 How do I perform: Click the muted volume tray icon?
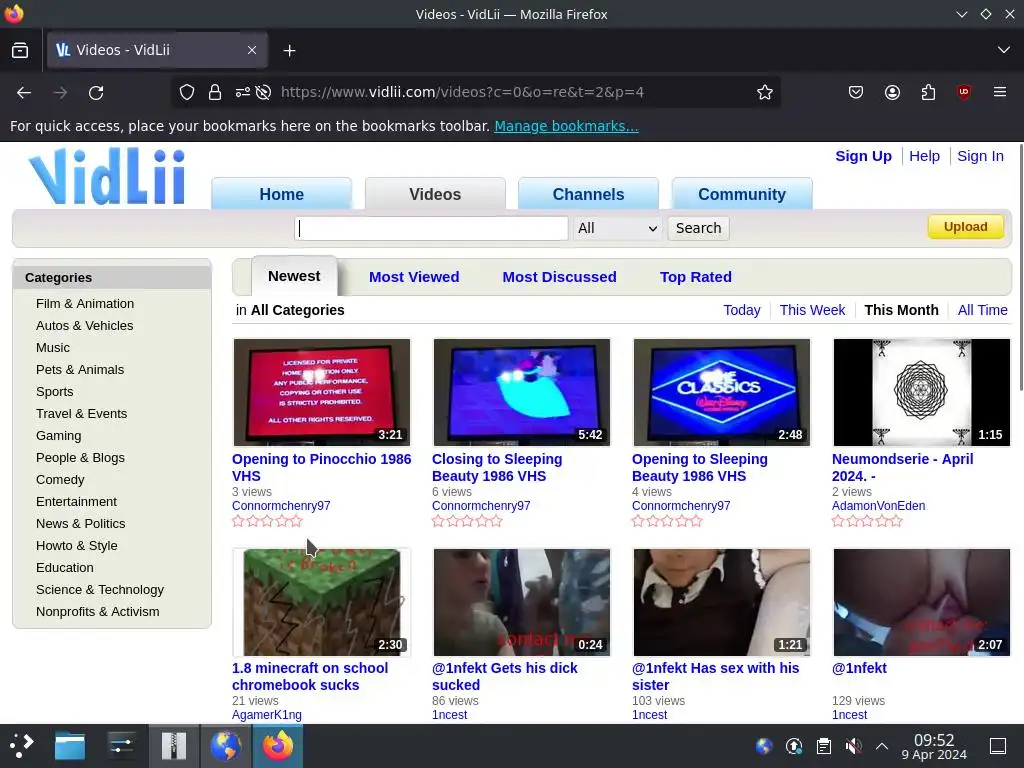(853, 746)
